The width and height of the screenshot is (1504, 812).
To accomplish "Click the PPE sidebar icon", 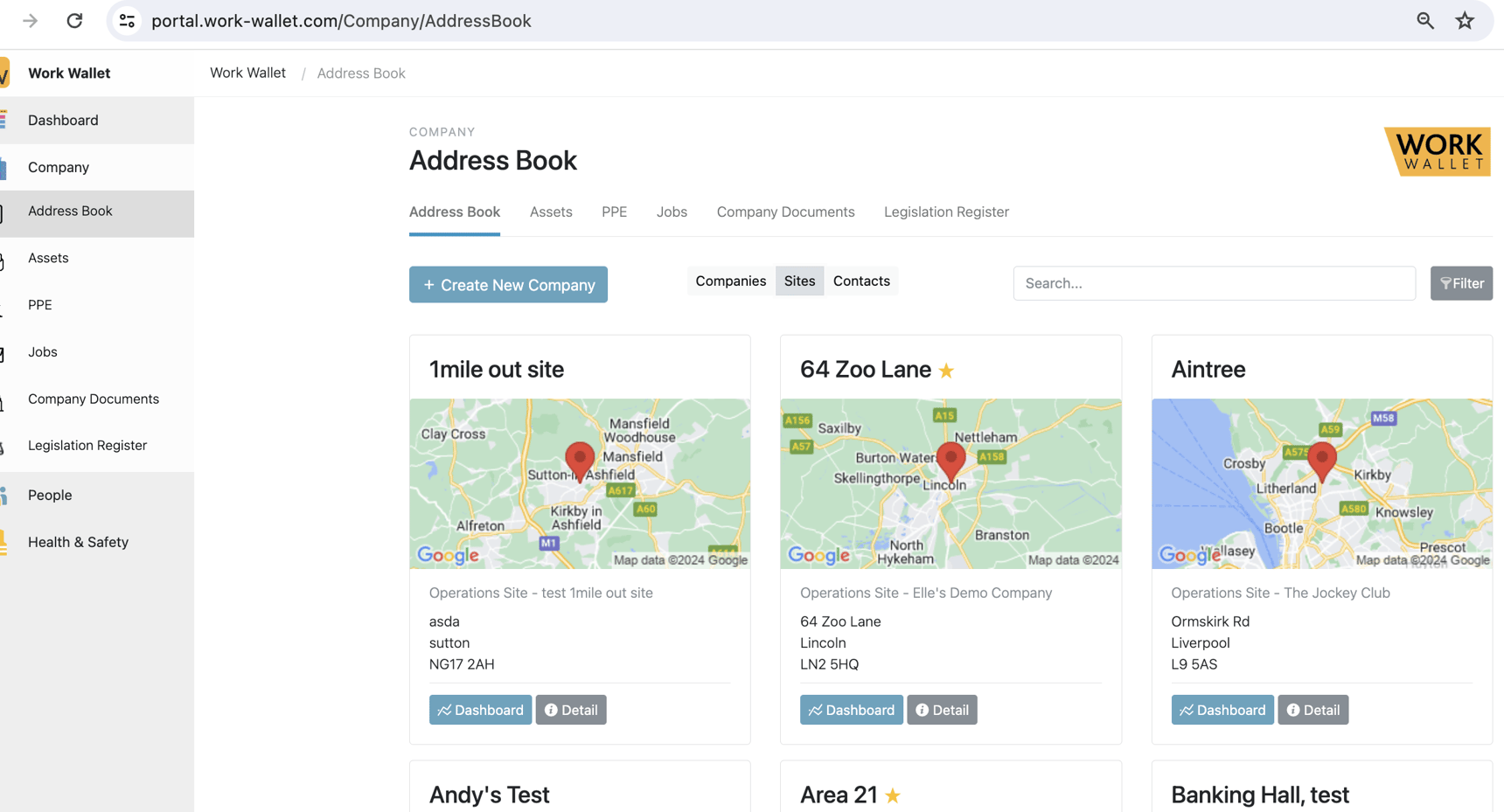I will [x=7, y=304].
